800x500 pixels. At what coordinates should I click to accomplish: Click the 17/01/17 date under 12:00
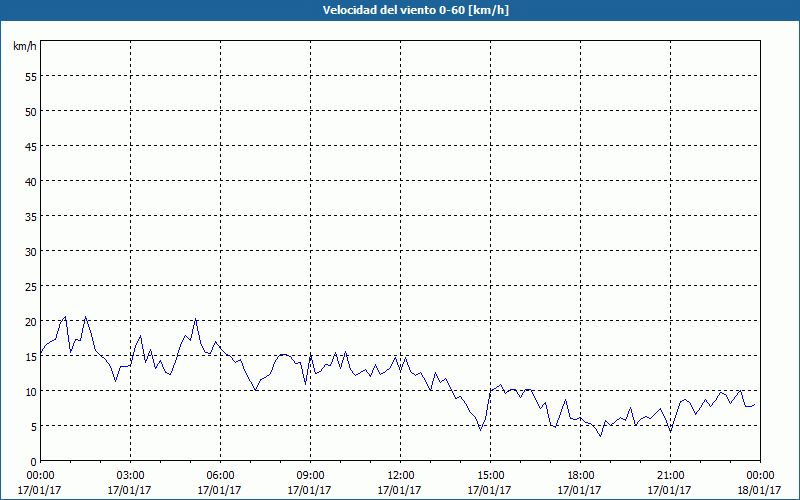click(399, 490)
